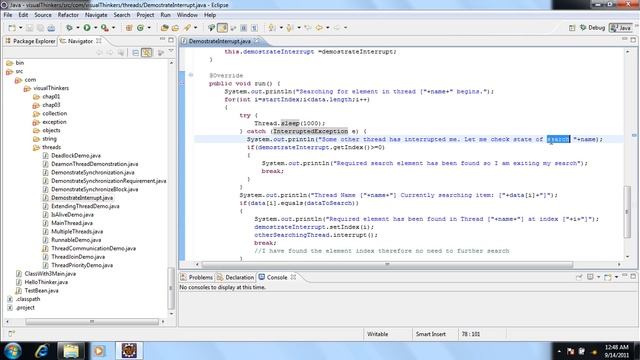Image resolution: width=640 pixels, height=360 pixels.
Task: Open the Open Console dropdown arrow
Action: tap(616, 277)
